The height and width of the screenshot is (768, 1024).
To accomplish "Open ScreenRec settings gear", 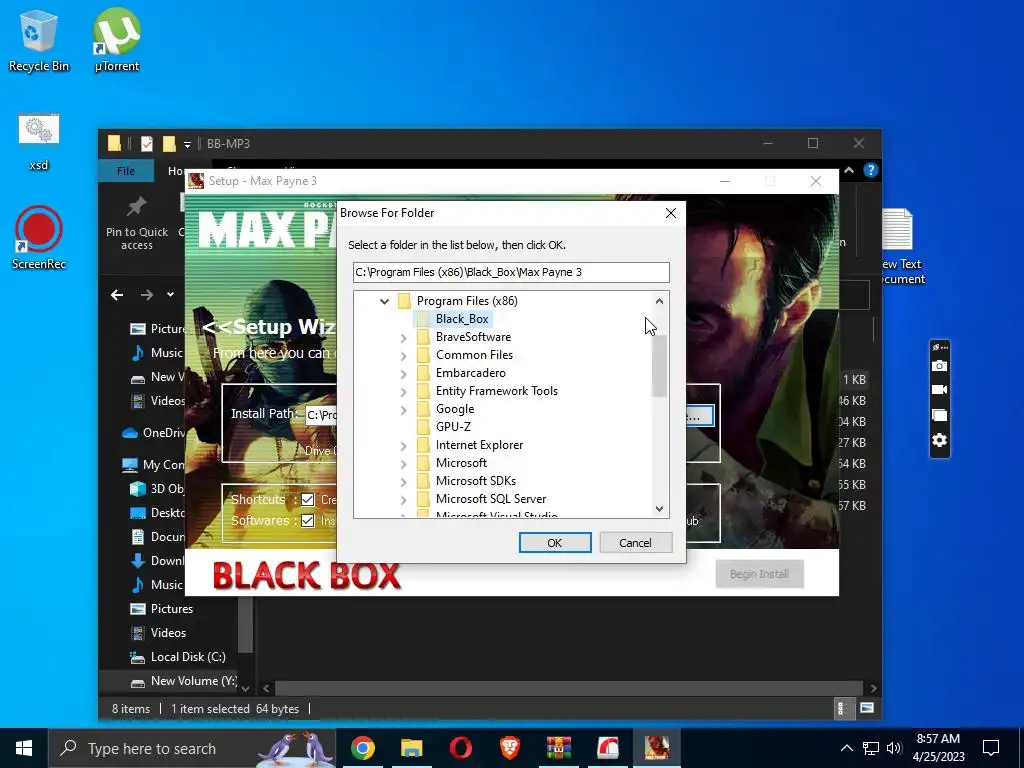I will (x=939, y=440).
